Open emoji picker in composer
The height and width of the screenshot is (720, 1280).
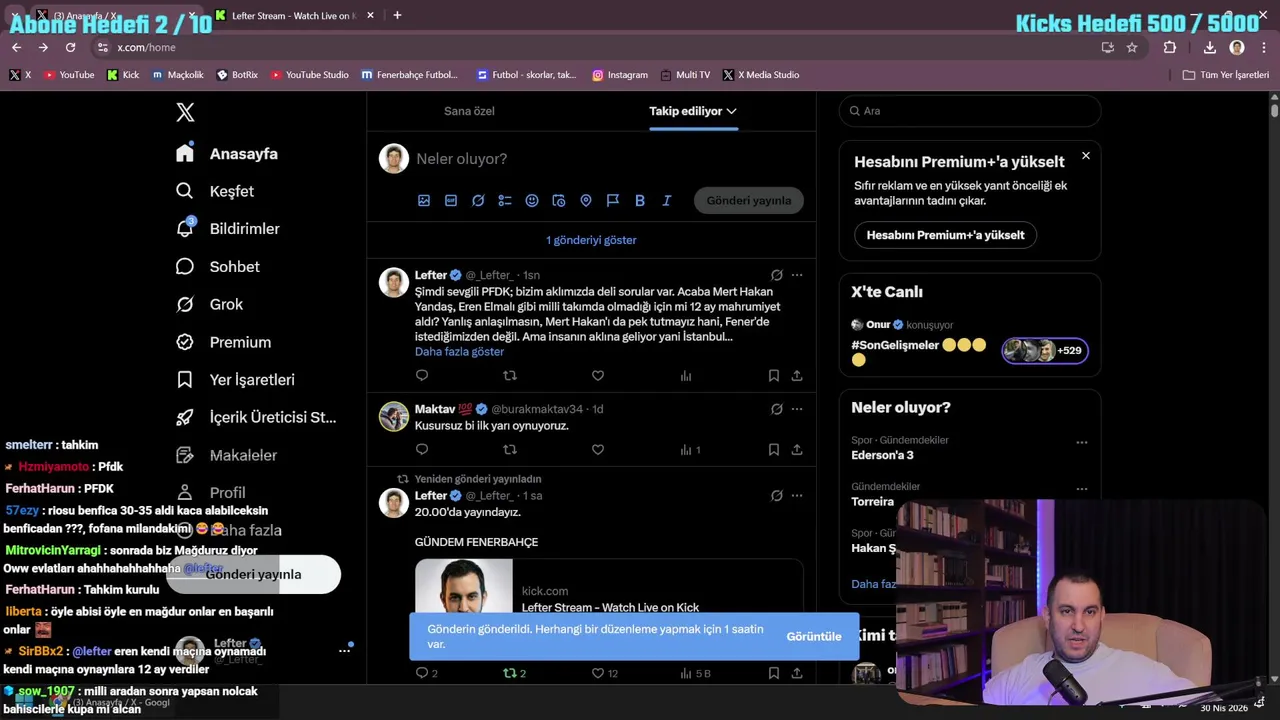(532, 200)
